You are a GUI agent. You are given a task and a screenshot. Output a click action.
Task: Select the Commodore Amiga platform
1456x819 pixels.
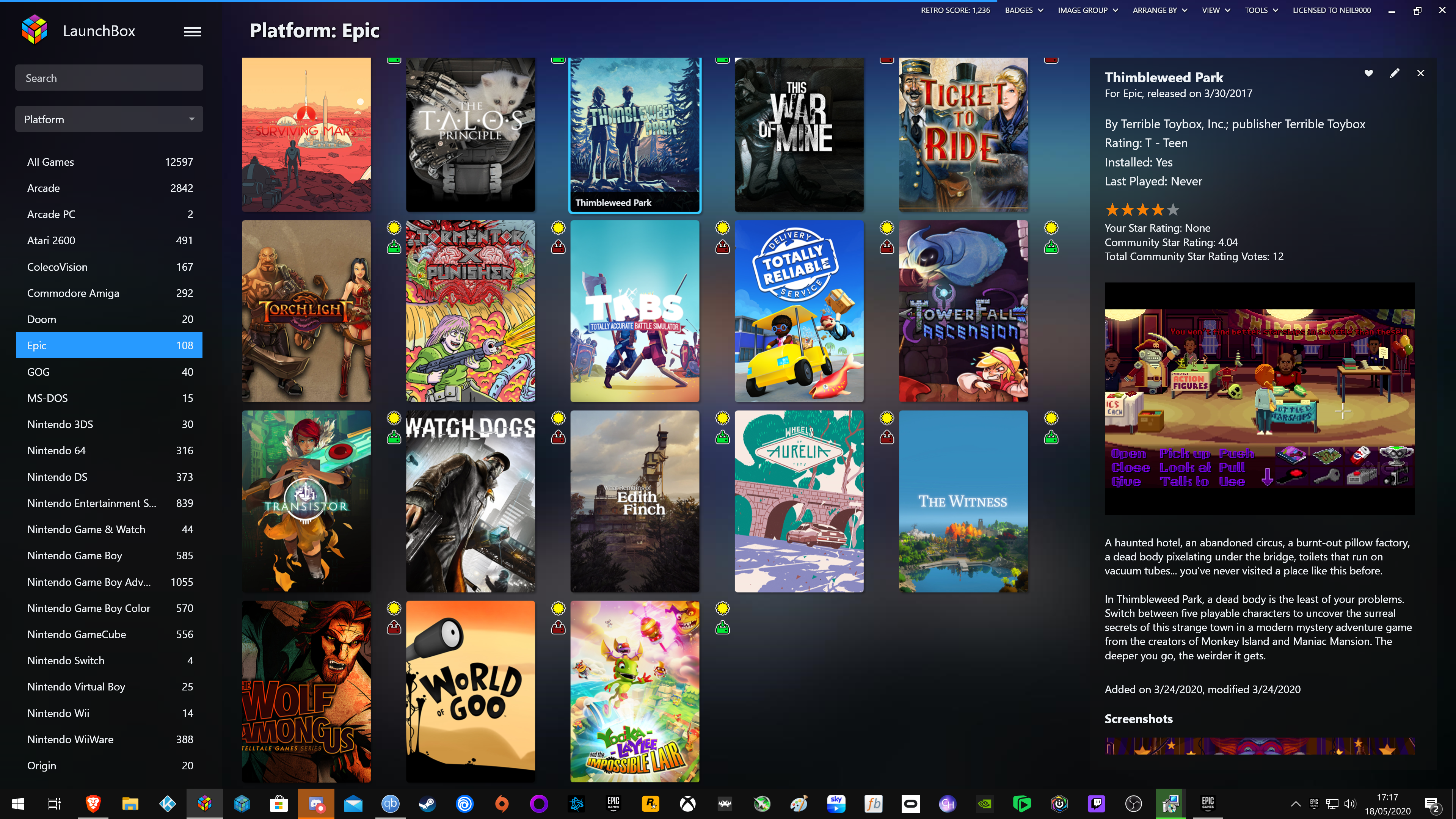[109, 293]
